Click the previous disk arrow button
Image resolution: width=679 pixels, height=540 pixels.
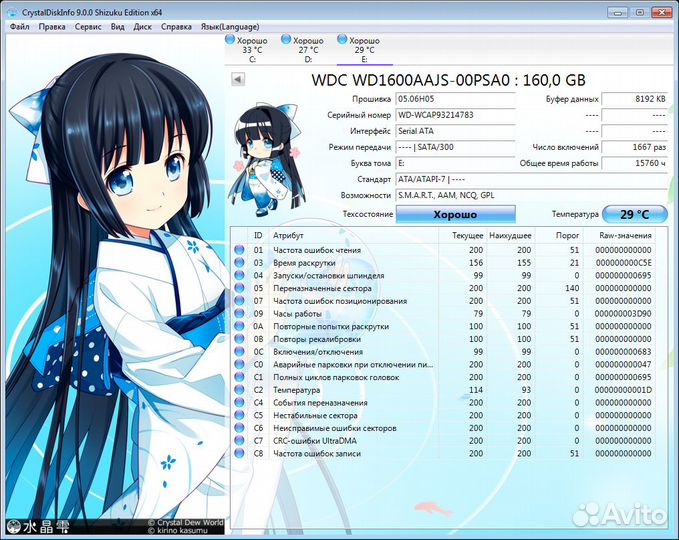click(x=238, y=79)
